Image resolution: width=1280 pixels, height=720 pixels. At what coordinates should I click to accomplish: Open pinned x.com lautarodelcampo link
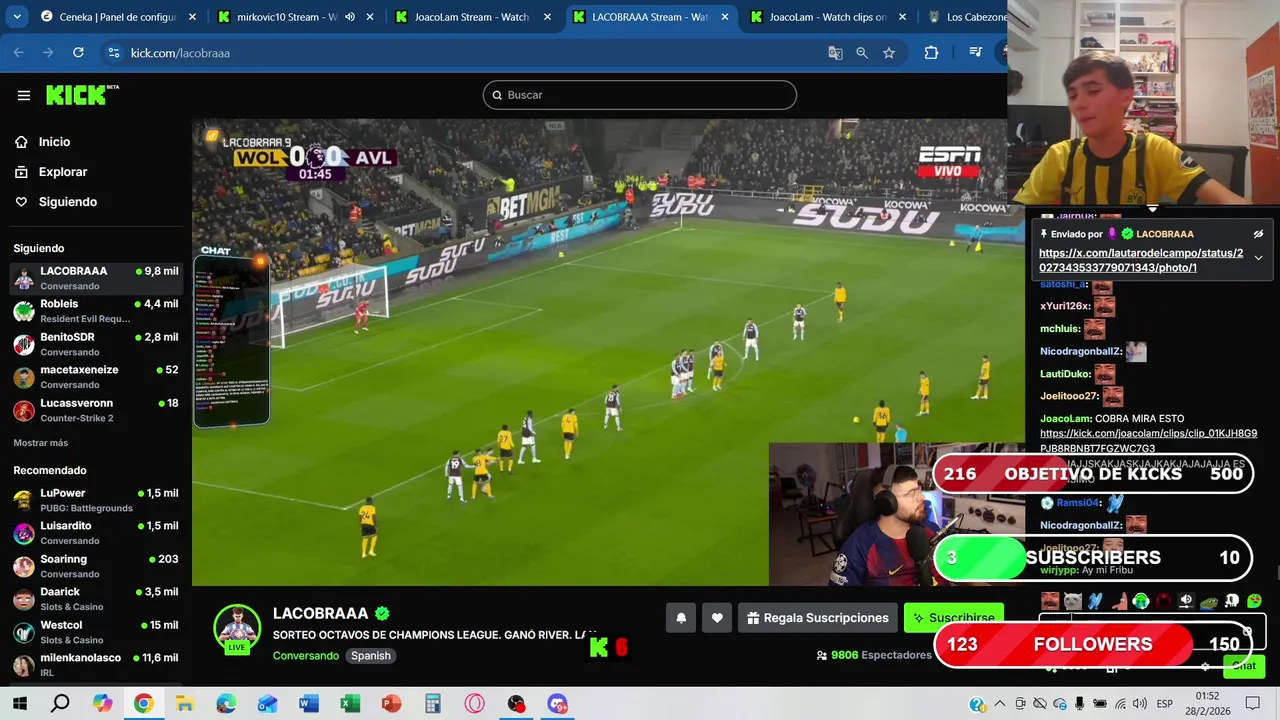click(x=1141, y=260)
